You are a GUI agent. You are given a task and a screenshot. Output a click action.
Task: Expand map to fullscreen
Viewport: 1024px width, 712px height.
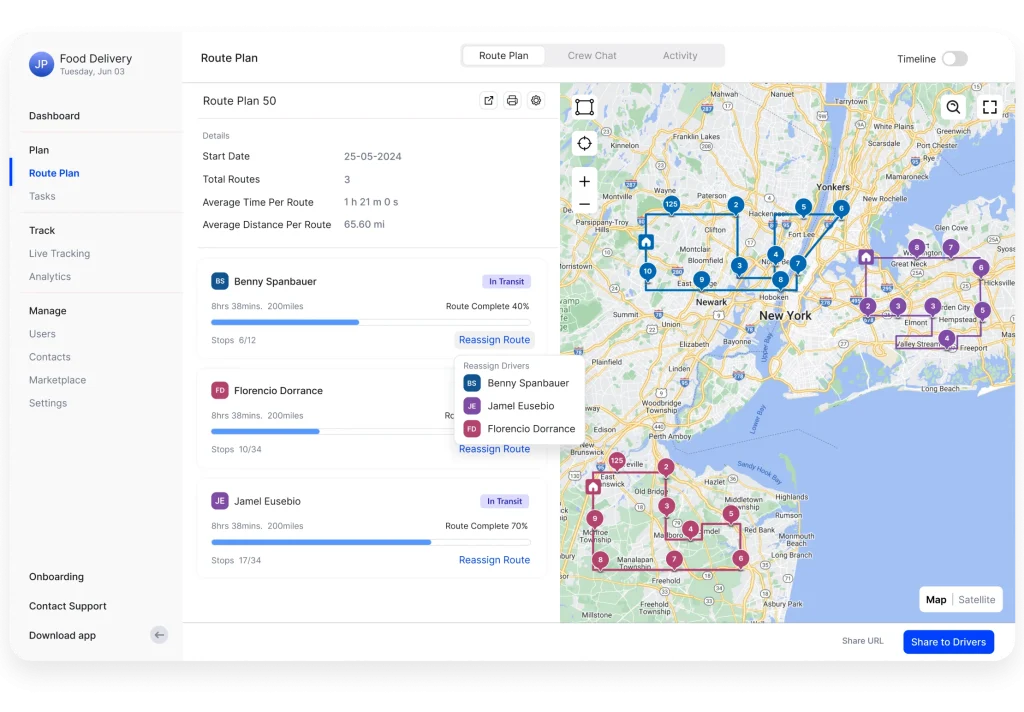tap(990, 106)
